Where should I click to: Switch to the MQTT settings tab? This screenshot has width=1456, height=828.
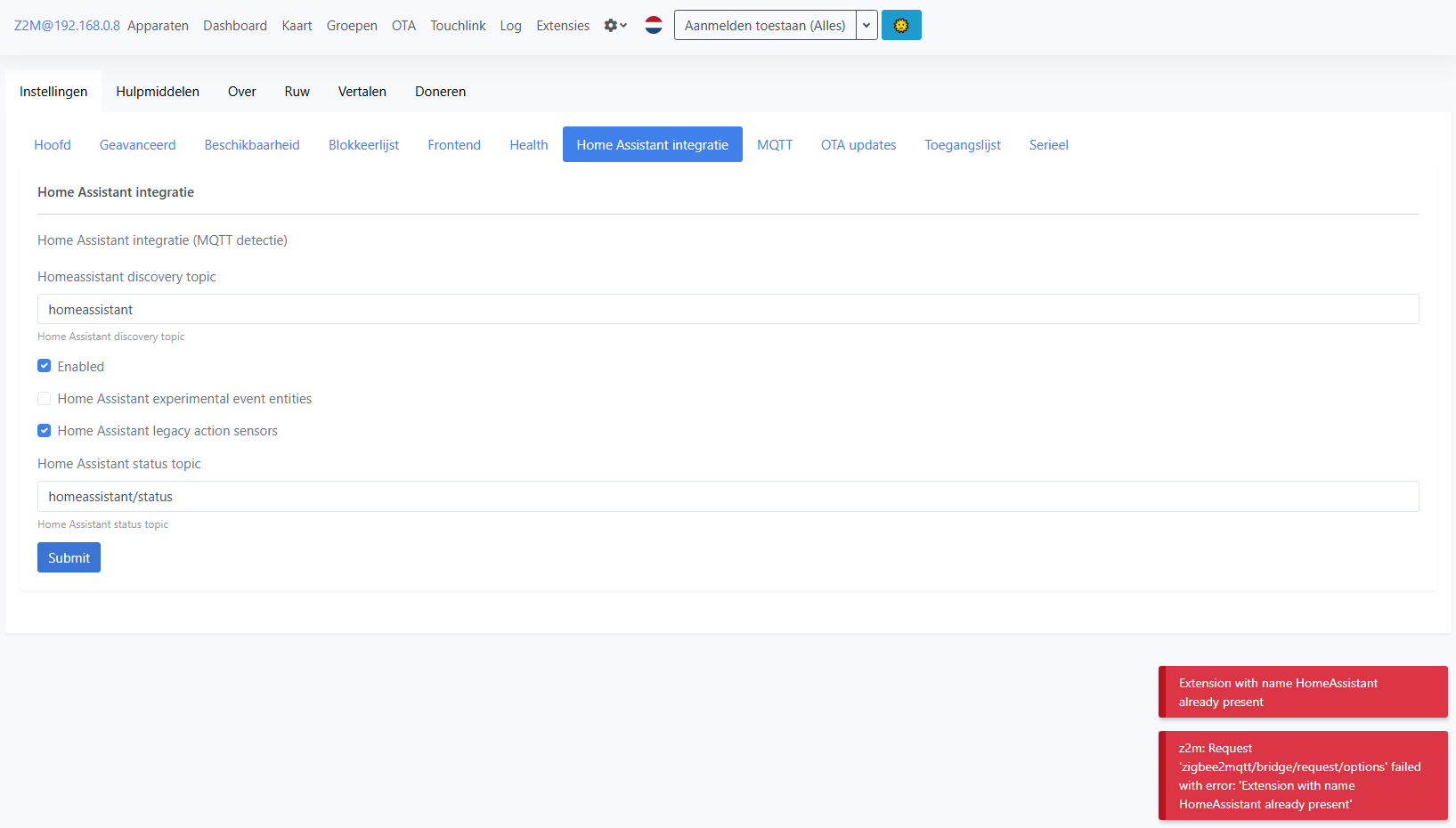click(774, 144)
